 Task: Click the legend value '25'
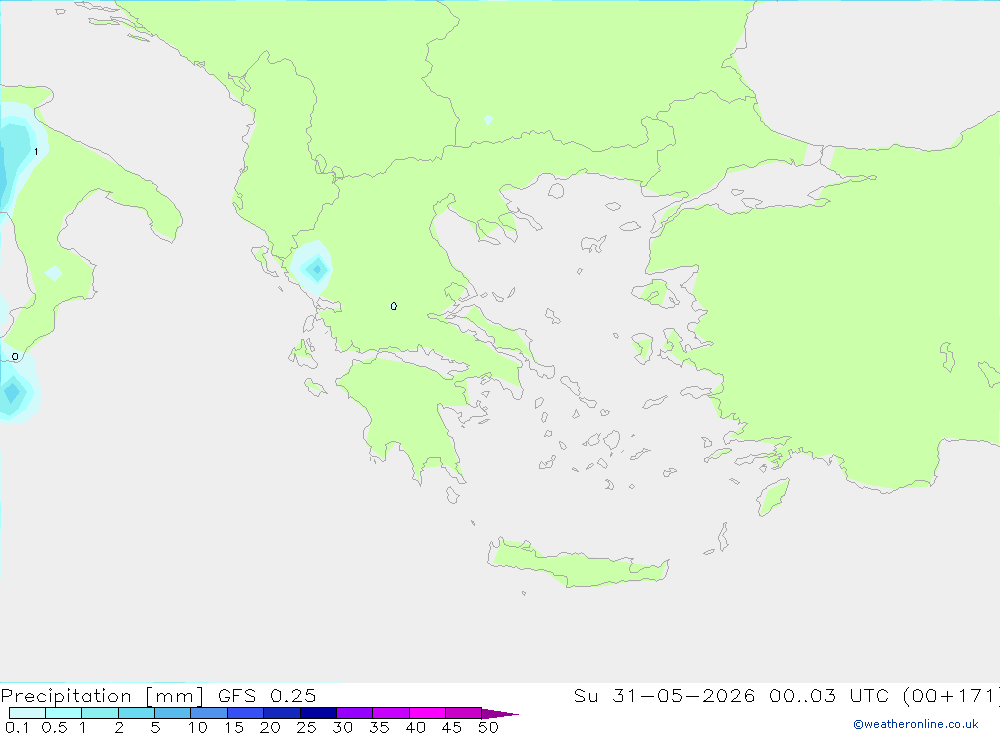[306, 727]
